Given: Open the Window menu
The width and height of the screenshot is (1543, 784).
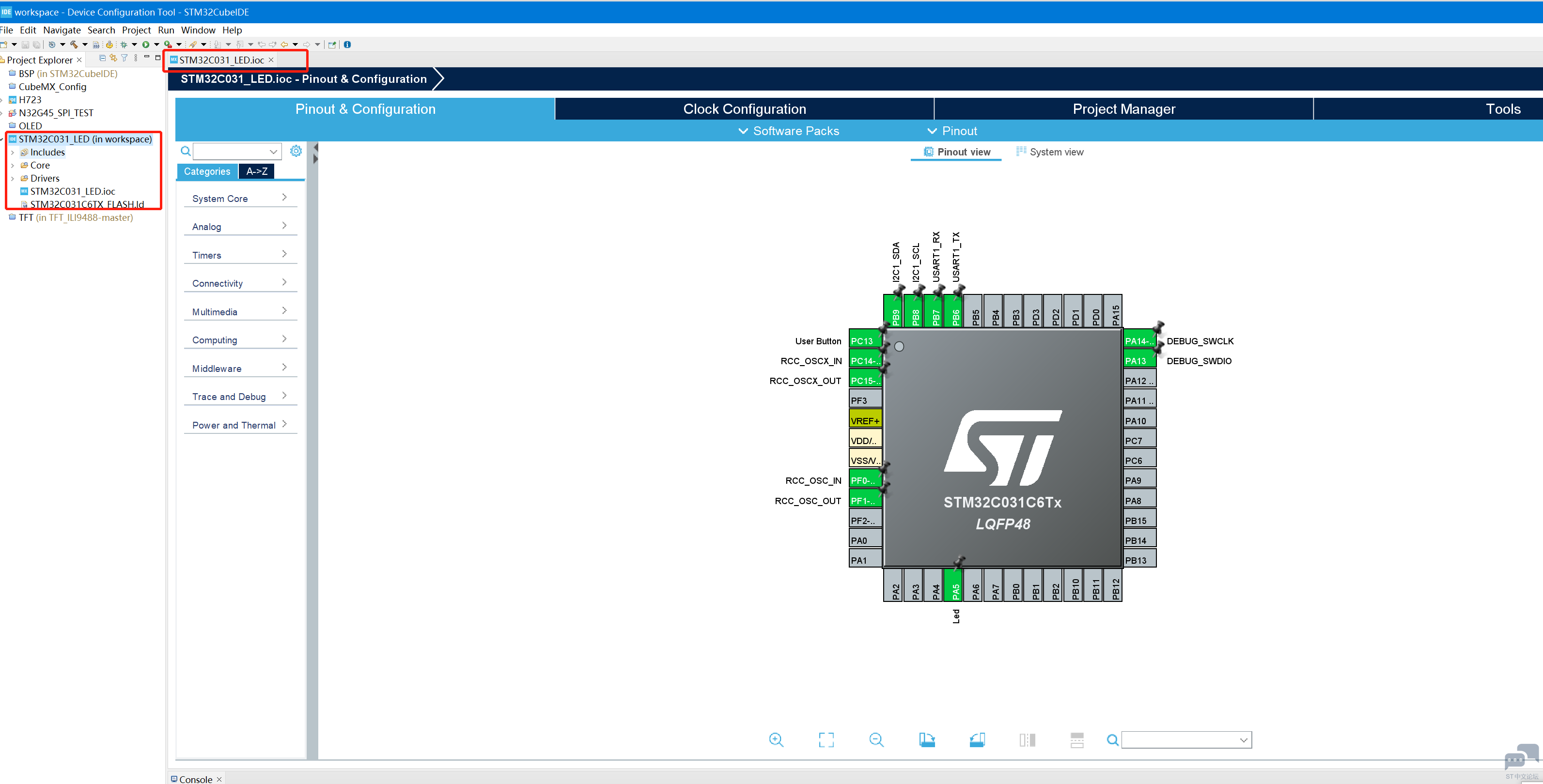Looking at the screenshot, I should 198,30.
